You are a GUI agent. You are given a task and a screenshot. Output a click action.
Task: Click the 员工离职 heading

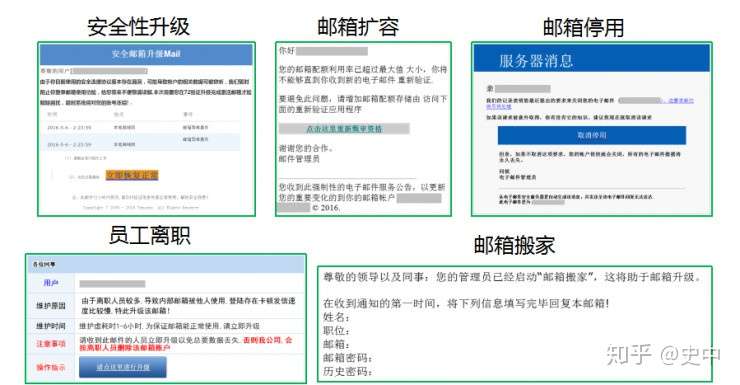click(150, 235)
